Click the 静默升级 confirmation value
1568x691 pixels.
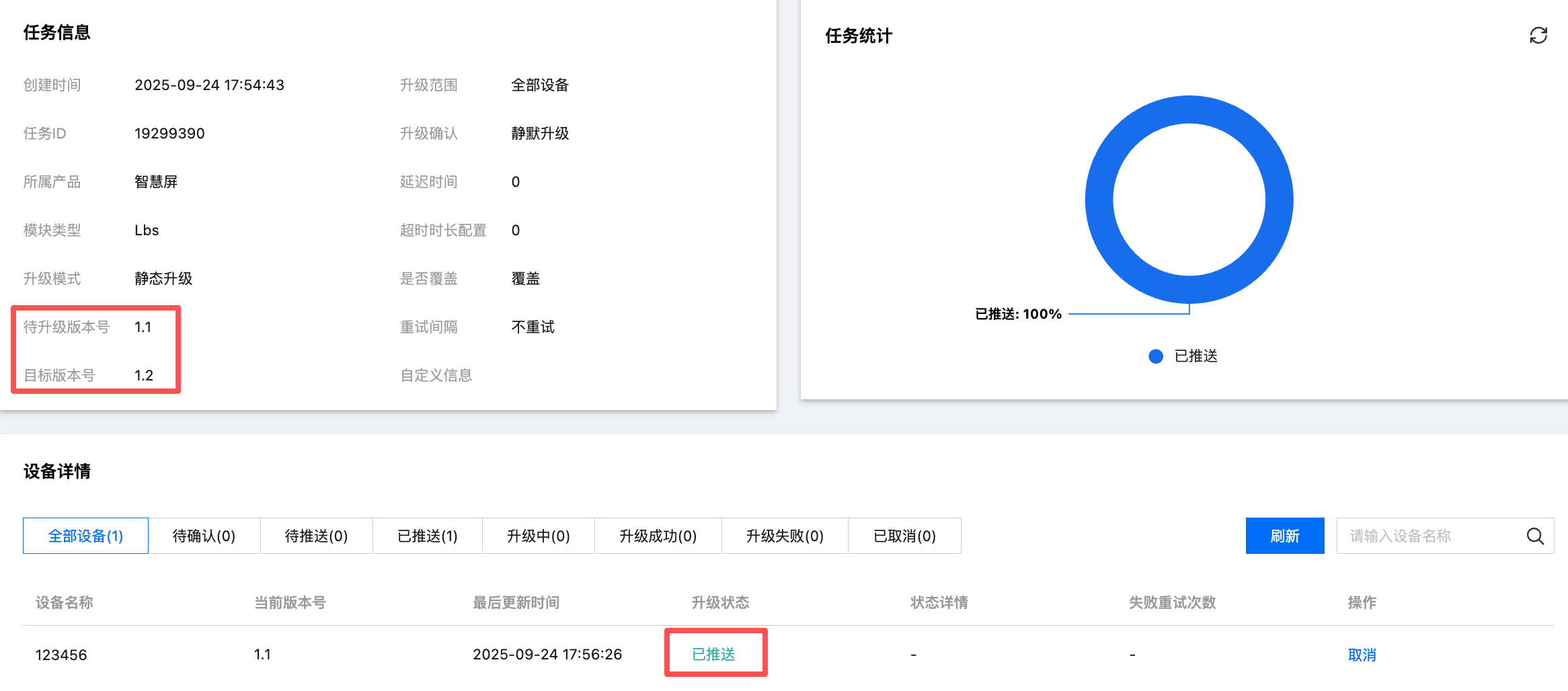coord(540,133)
